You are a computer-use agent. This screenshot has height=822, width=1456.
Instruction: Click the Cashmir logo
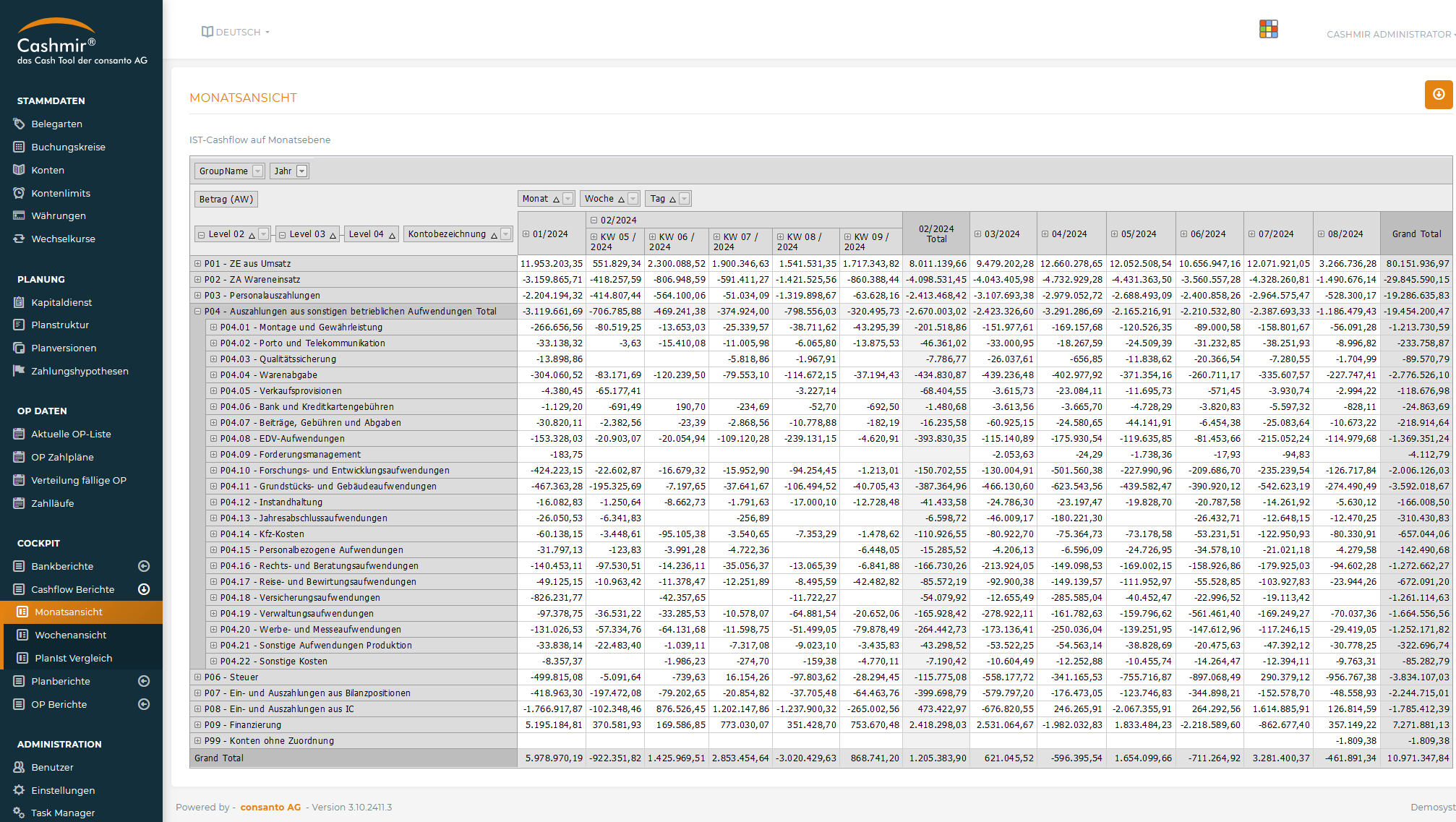[82, 42]
